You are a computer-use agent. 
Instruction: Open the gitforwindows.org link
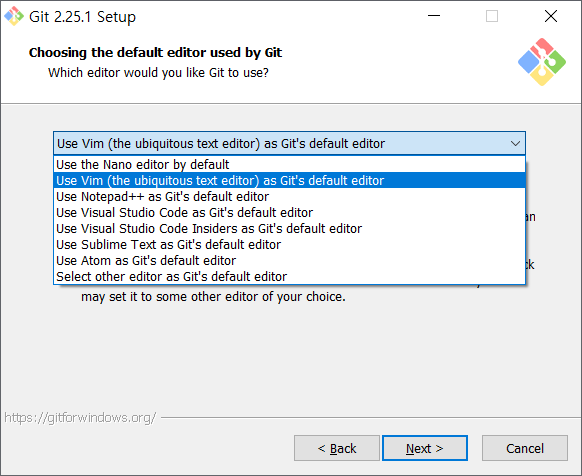pyautogui.click(x=80, y=418)
